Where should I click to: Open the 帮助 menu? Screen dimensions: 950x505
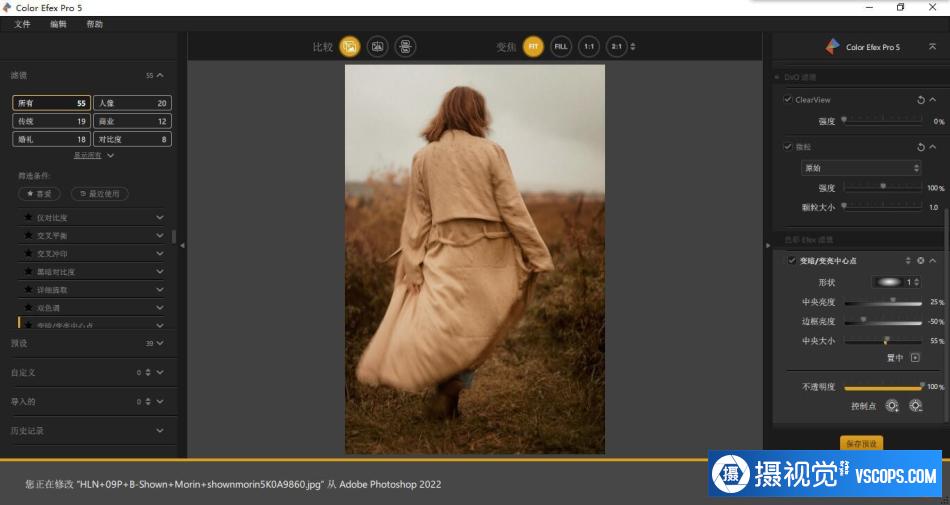[x=95, y=24]
